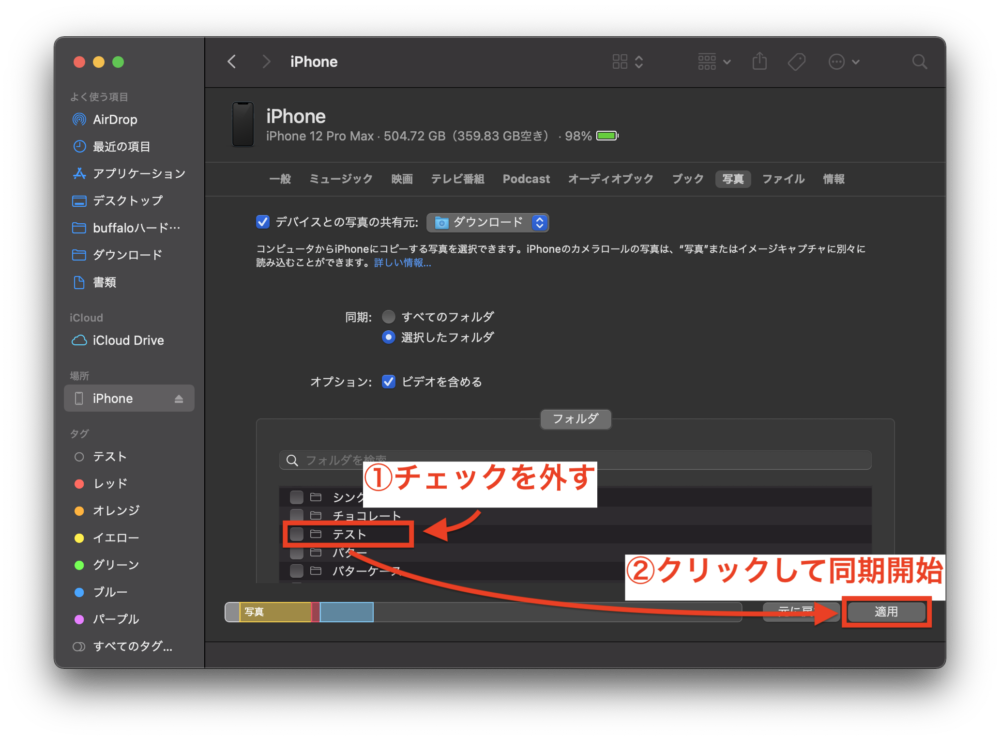
Task: Switch to the ファイル tab
Action: (x=783, y=179)
